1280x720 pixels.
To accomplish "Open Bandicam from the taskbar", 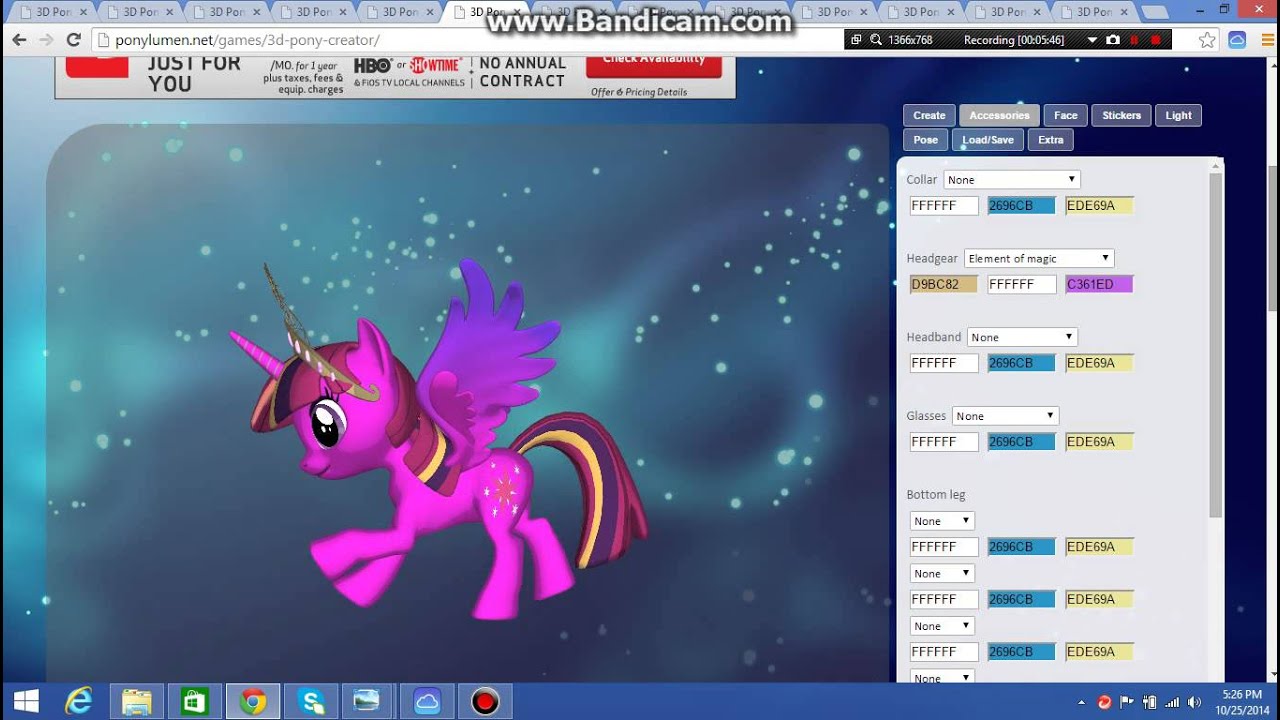I will pos(485,701).
